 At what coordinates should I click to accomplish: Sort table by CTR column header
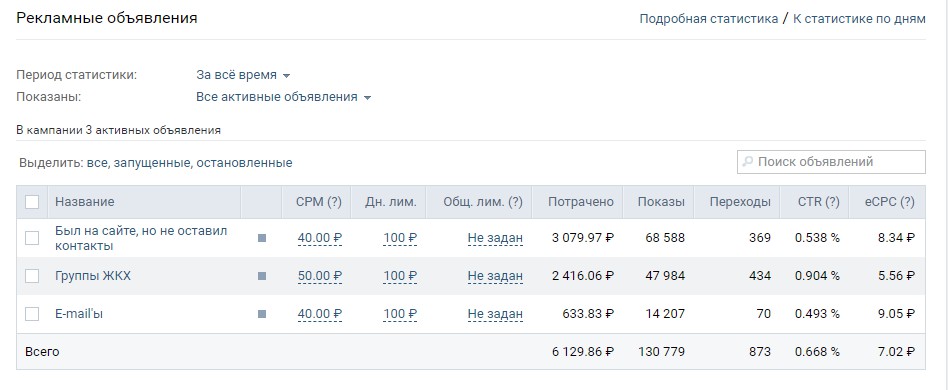[818, 202]
